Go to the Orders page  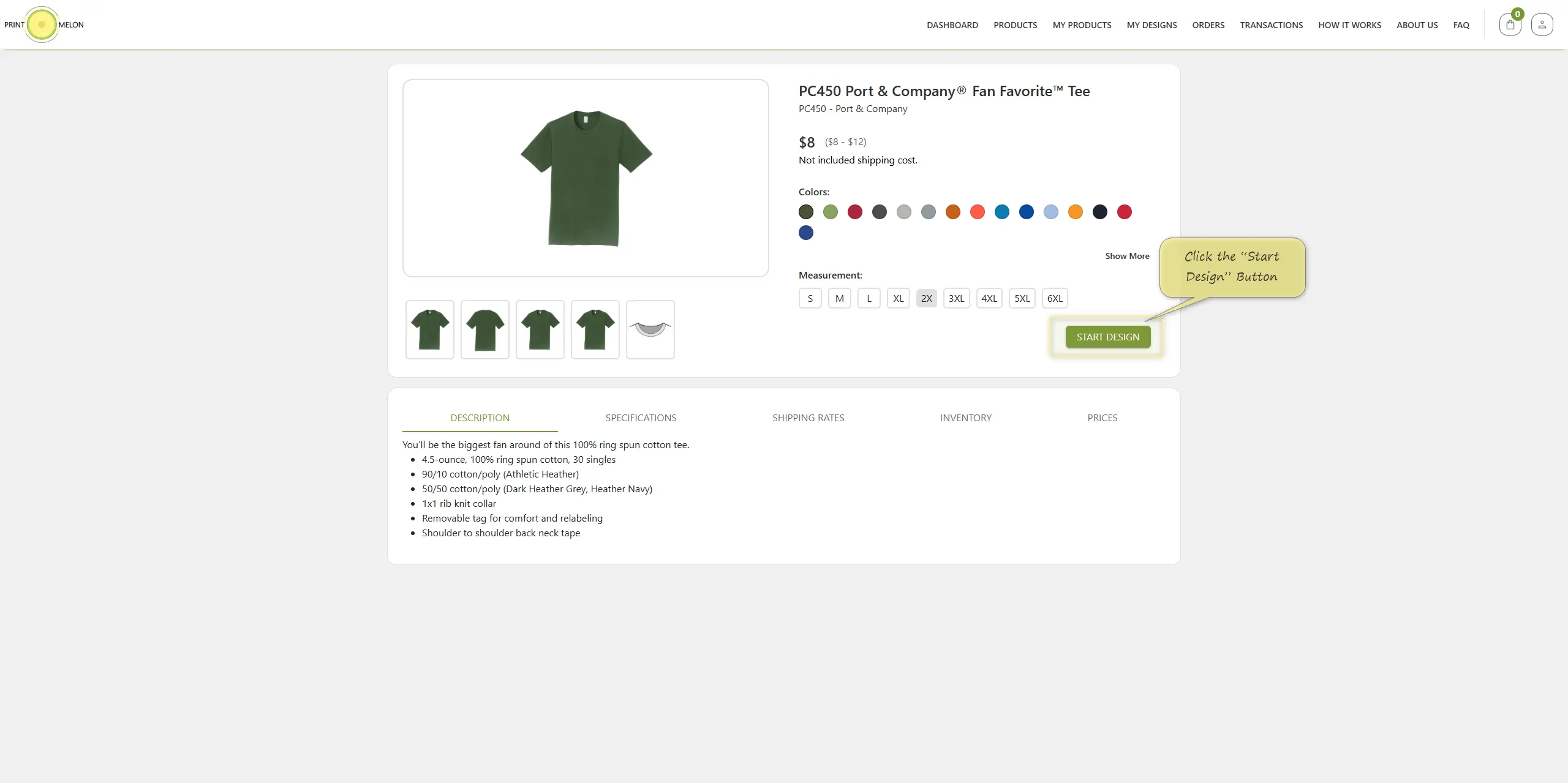coord(1208,25)
